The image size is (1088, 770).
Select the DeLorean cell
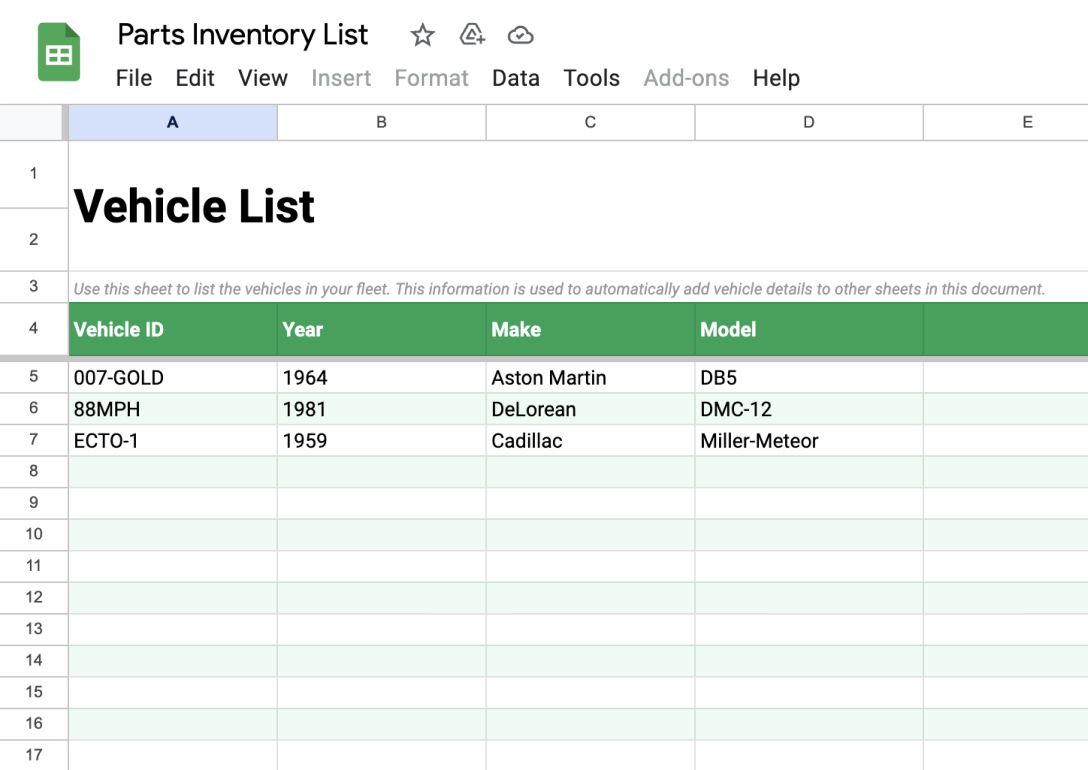tap(590, 409)
